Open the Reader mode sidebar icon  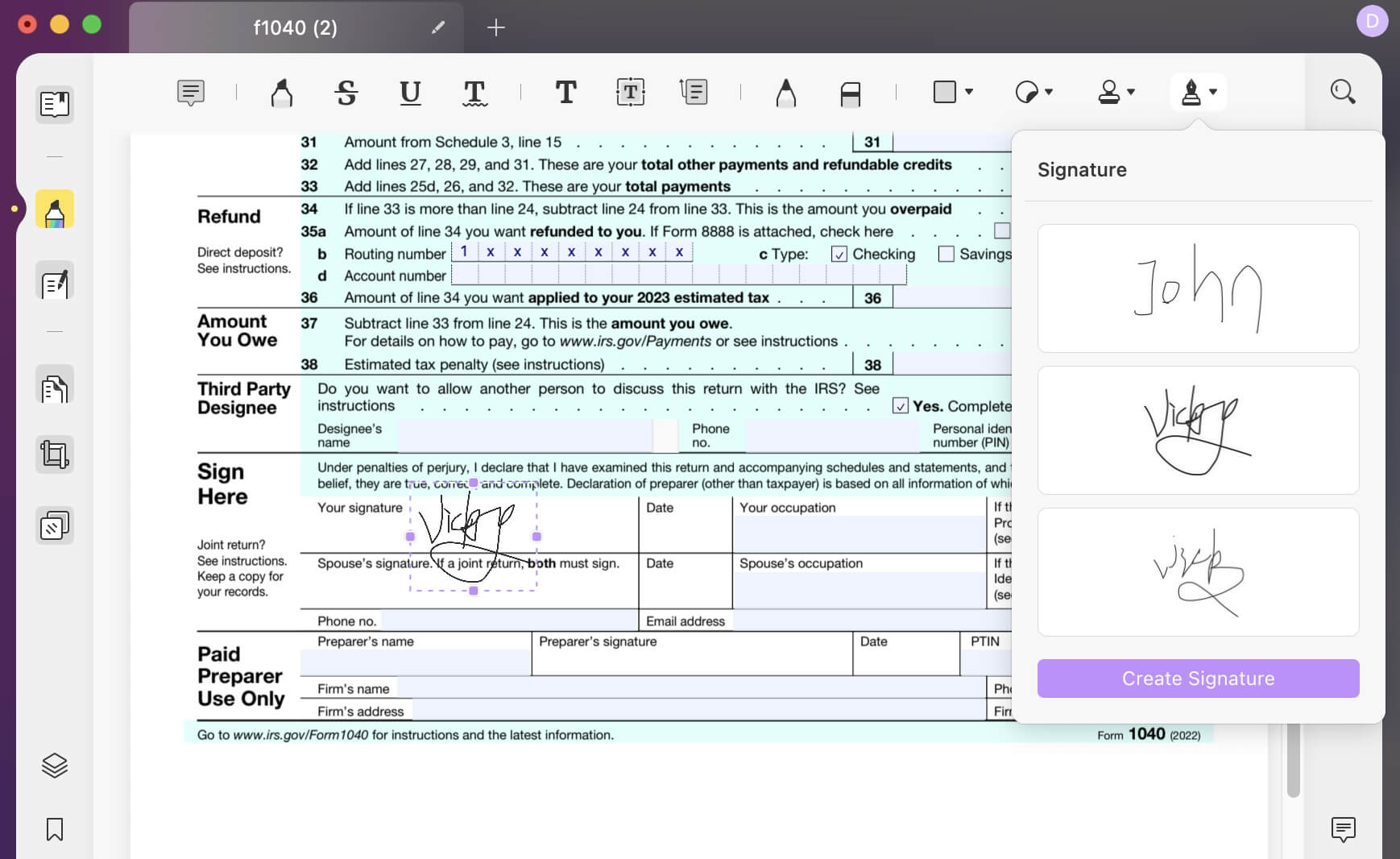point(55,104)
